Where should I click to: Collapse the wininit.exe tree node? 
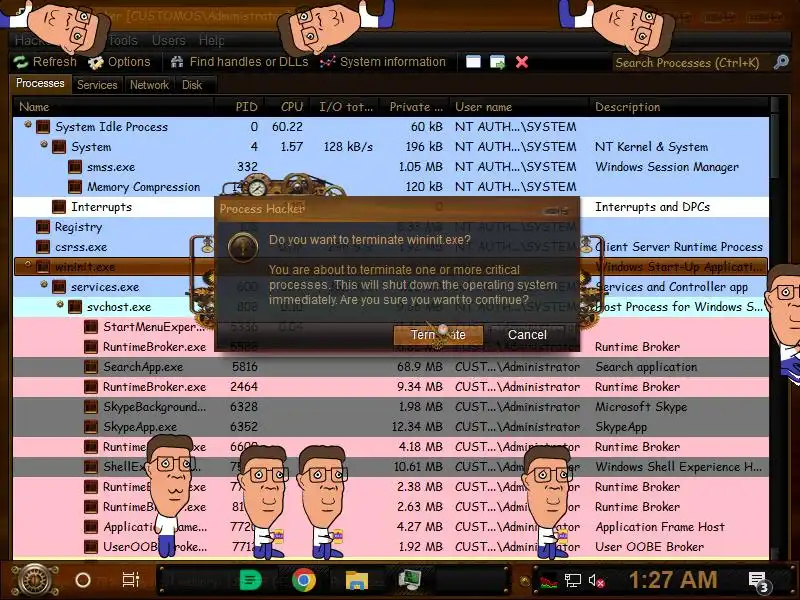point(28,265)
